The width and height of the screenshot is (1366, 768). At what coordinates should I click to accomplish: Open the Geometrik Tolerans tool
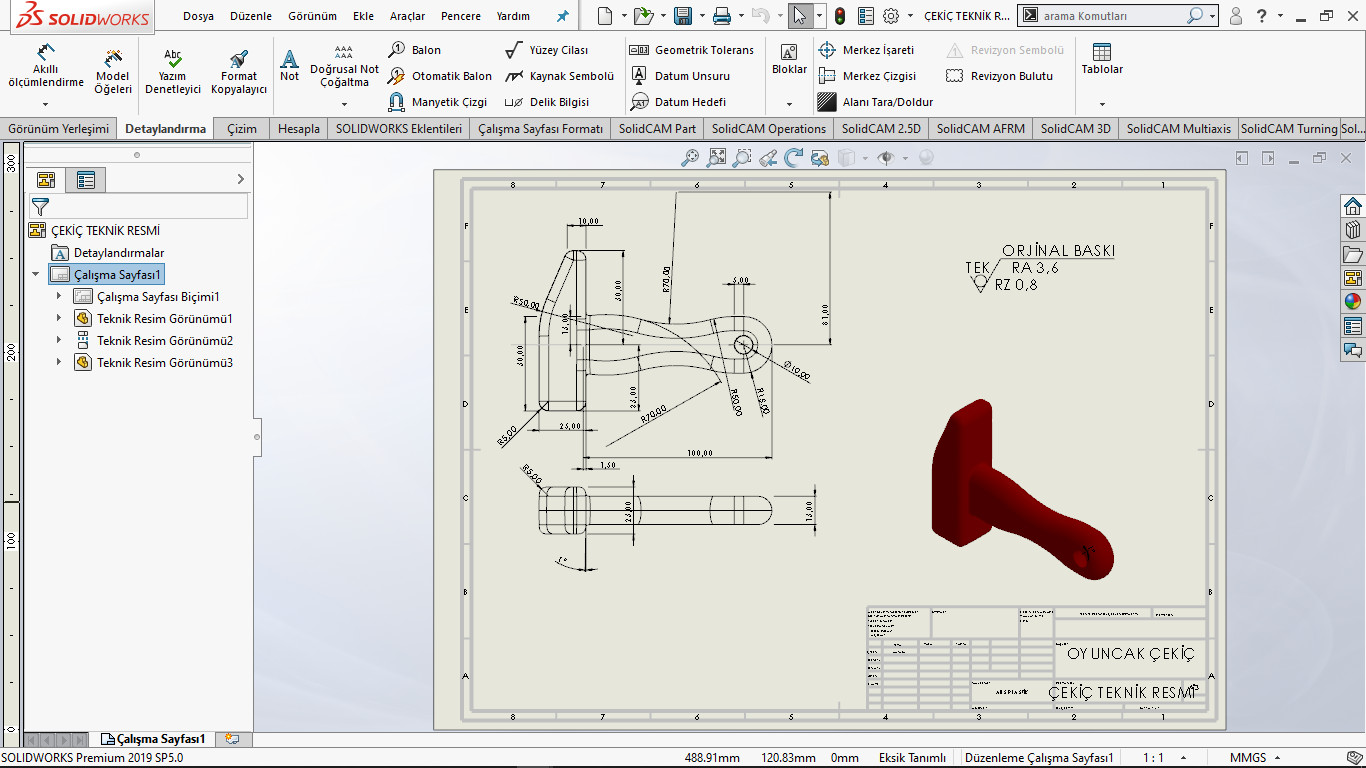click(692, 50)
